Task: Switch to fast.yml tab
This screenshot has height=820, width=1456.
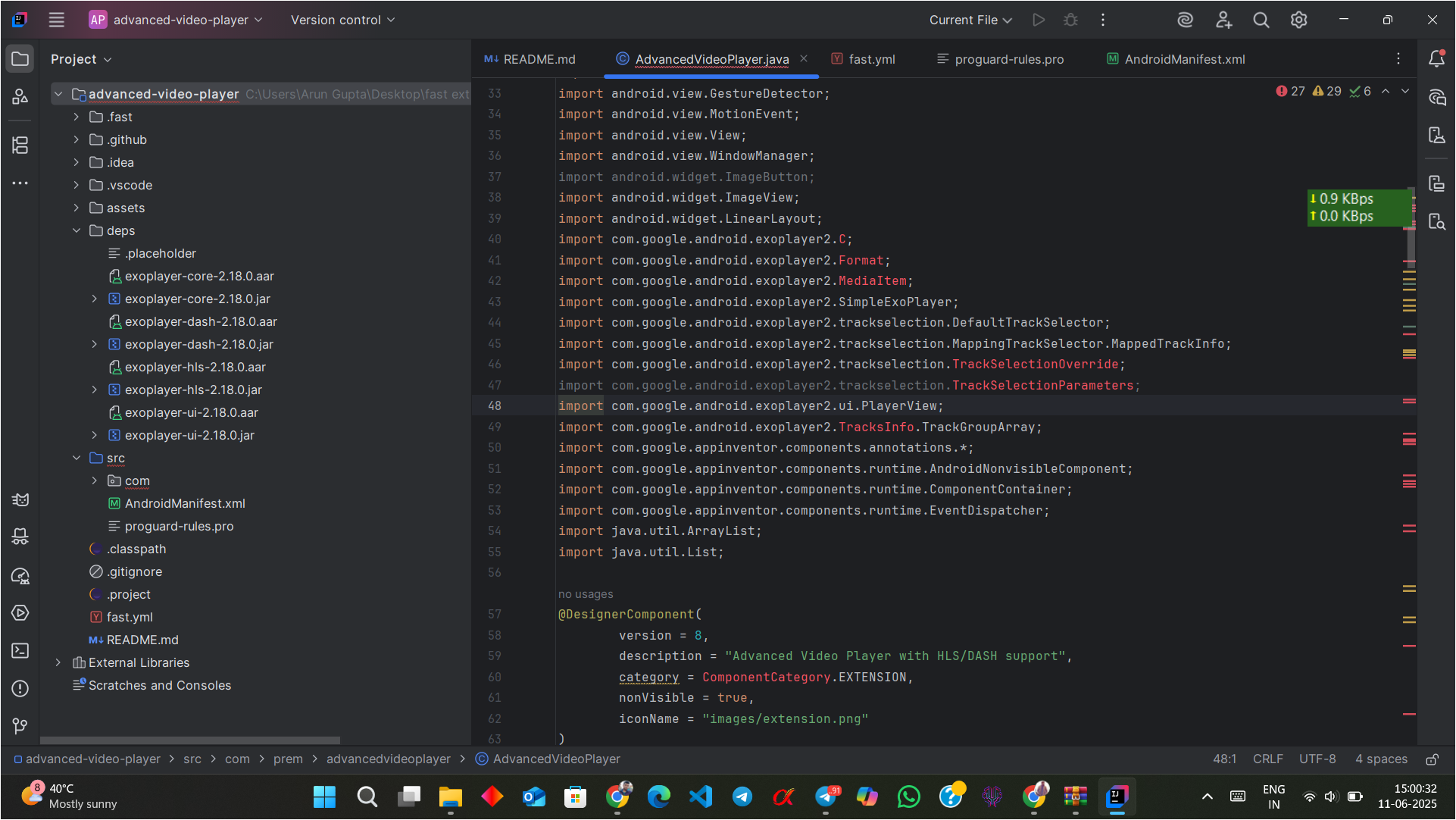Action: pyautogui.click(x=863, y=59)
